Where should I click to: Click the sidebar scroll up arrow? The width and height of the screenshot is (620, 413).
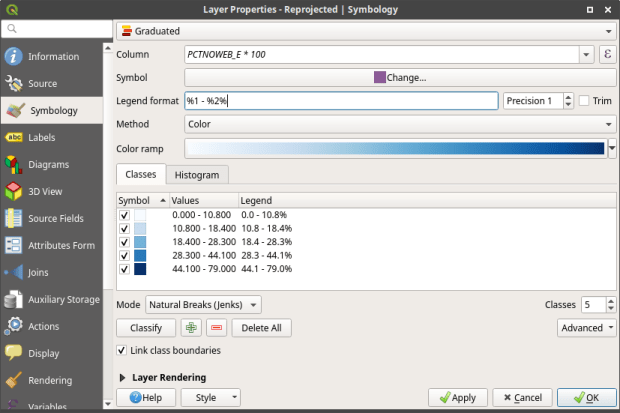pos(108,48)
